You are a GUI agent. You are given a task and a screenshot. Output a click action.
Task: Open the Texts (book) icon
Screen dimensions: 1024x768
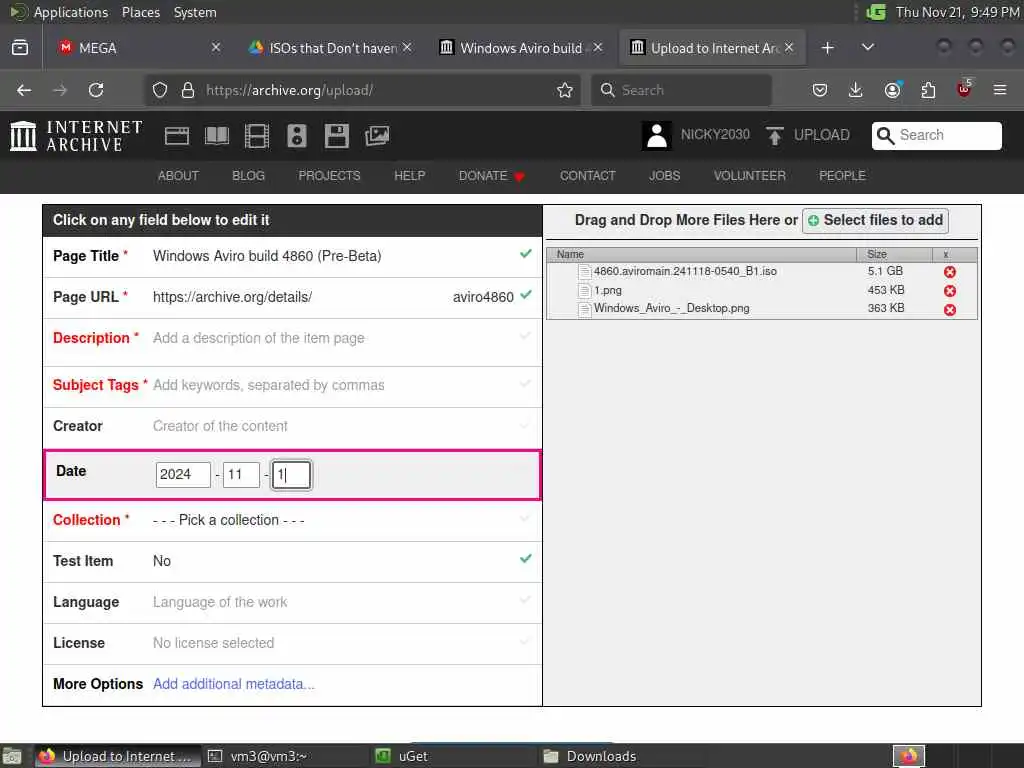point(217,136)
